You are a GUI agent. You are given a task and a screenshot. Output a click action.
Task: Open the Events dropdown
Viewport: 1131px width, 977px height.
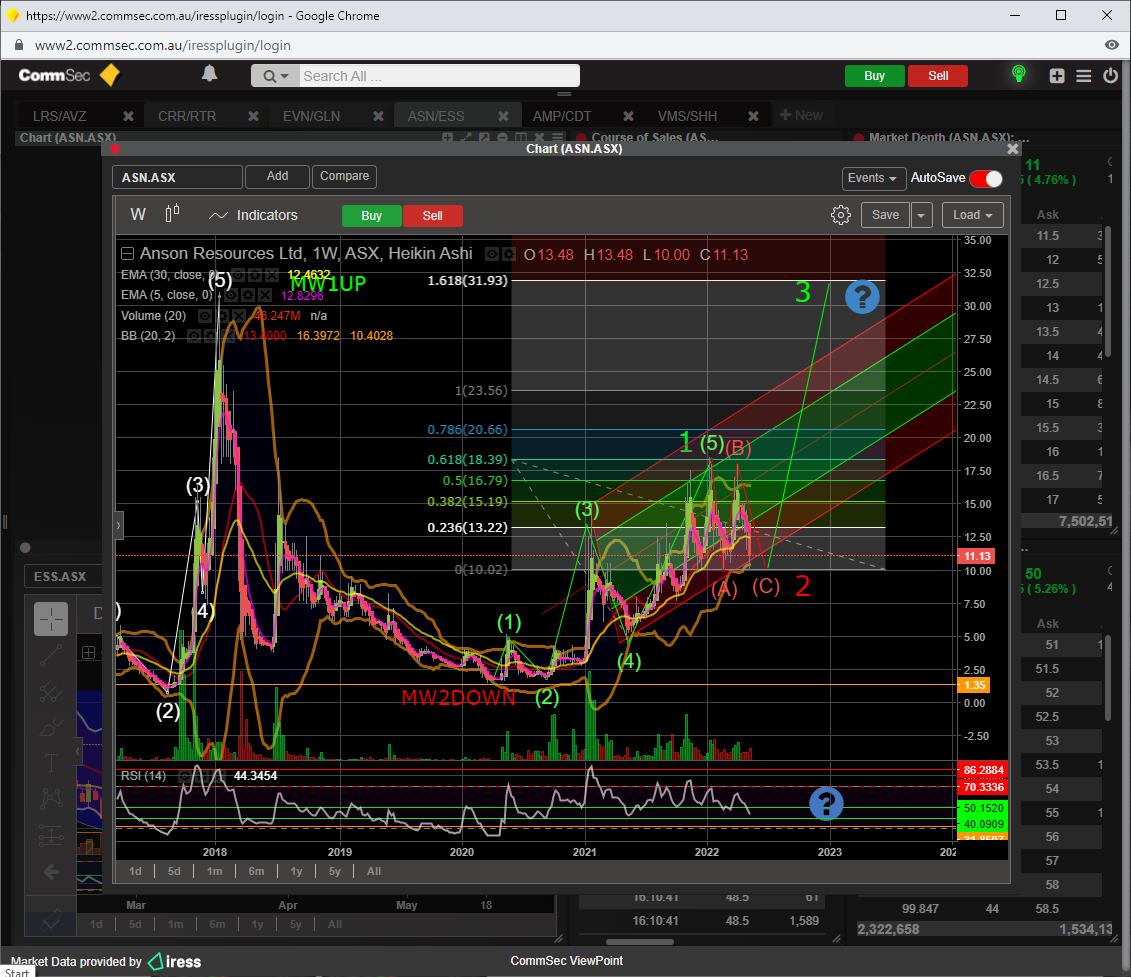(873, 178)
